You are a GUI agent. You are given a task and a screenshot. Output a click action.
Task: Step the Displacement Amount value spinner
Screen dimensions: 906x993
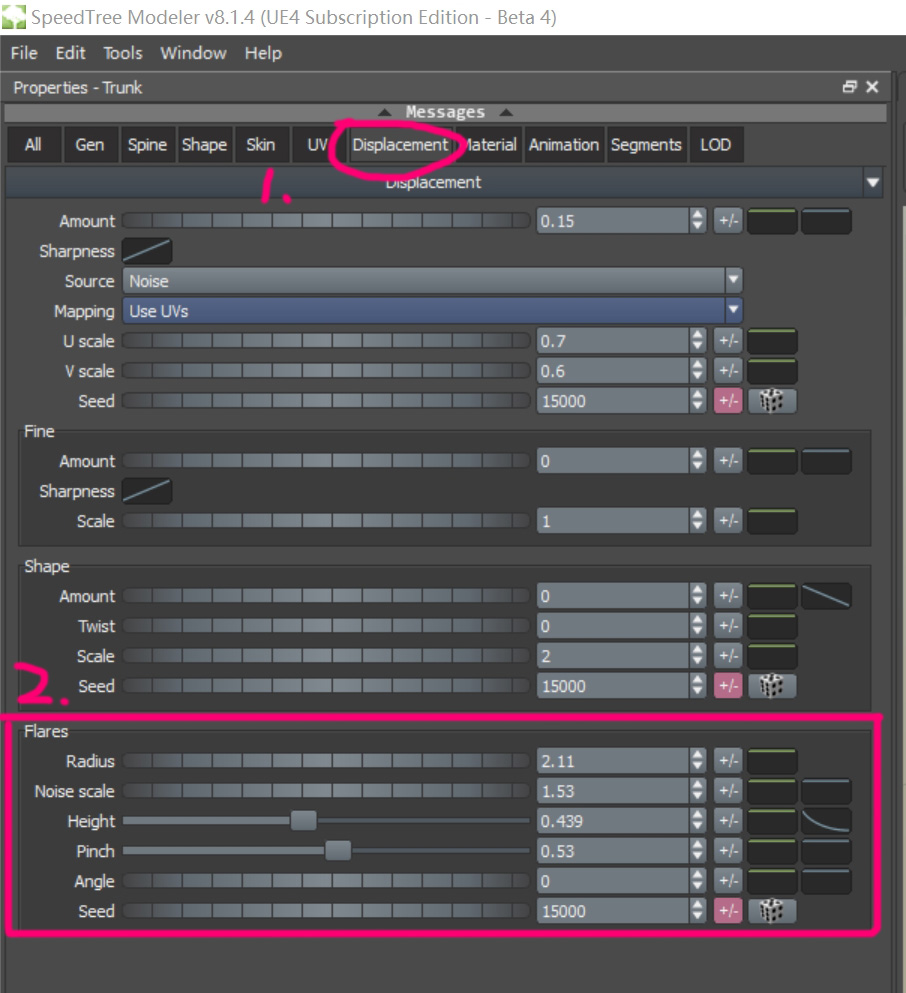click(697, 222)
